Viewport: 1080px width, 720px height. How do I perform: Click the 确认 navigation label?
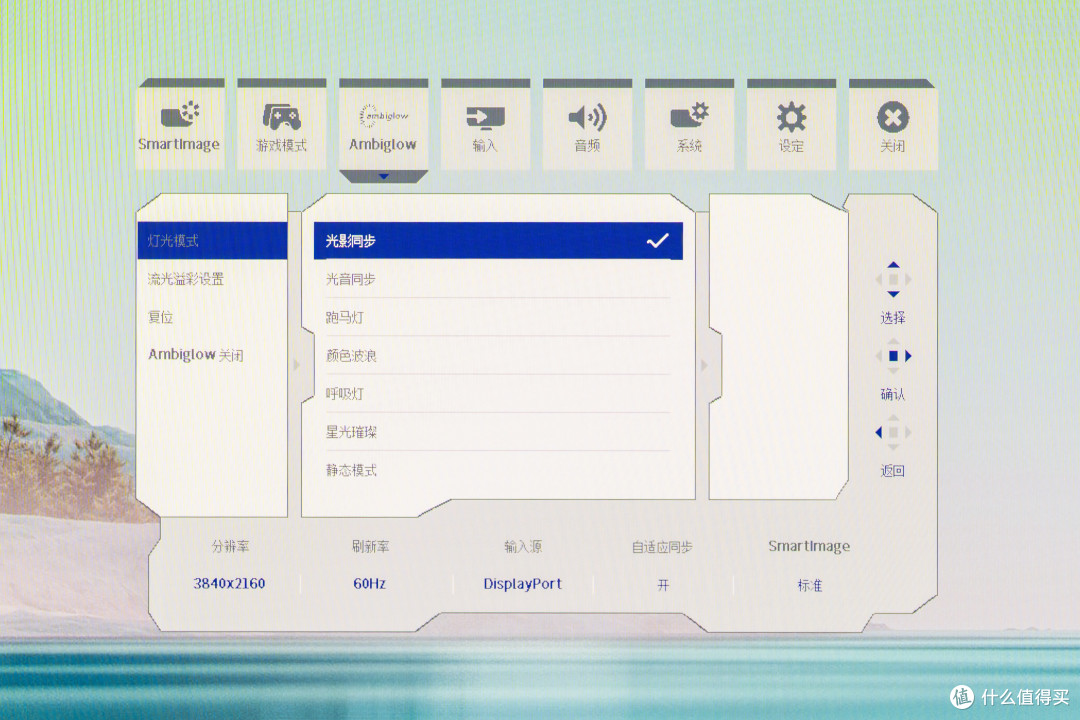(x=893, y=394)
